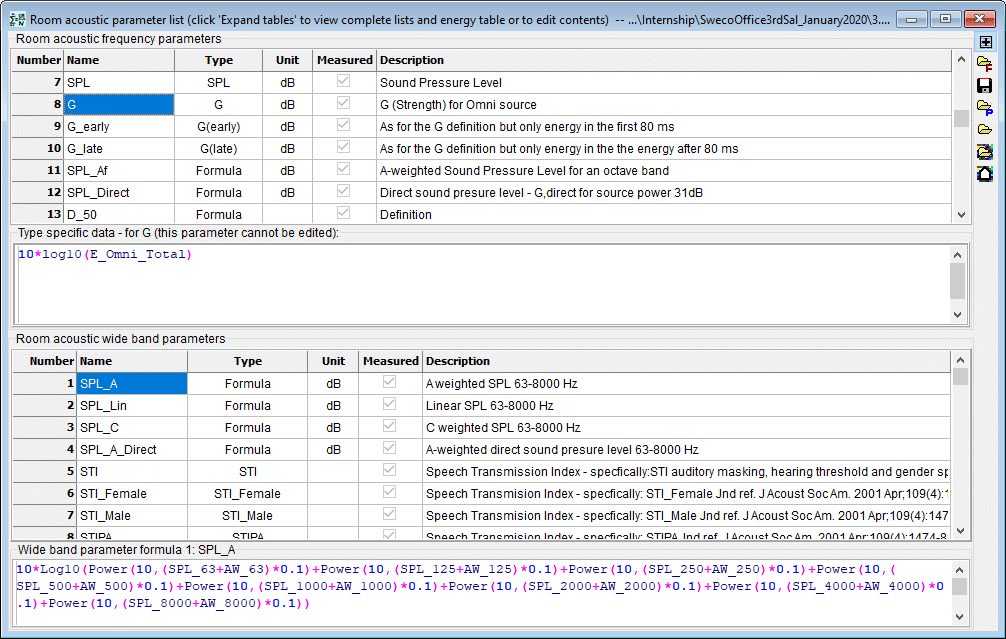This screenshot has width=1006, height=639.
Task: Click the 'Sound Pressure Level' description cell
Action: (664, 83)
